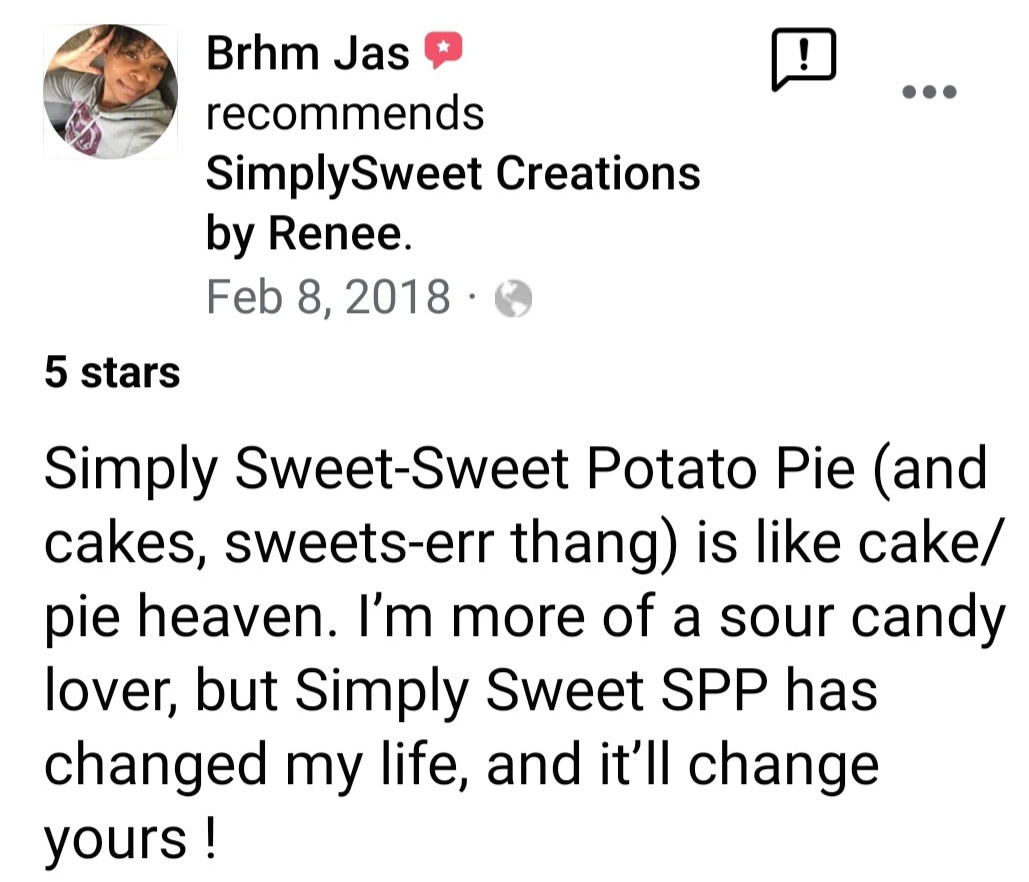1029x882 pixels.
Task: Click the line "cakes, sweets-err thang) is like cake/"
Action: tap(524, 544)
